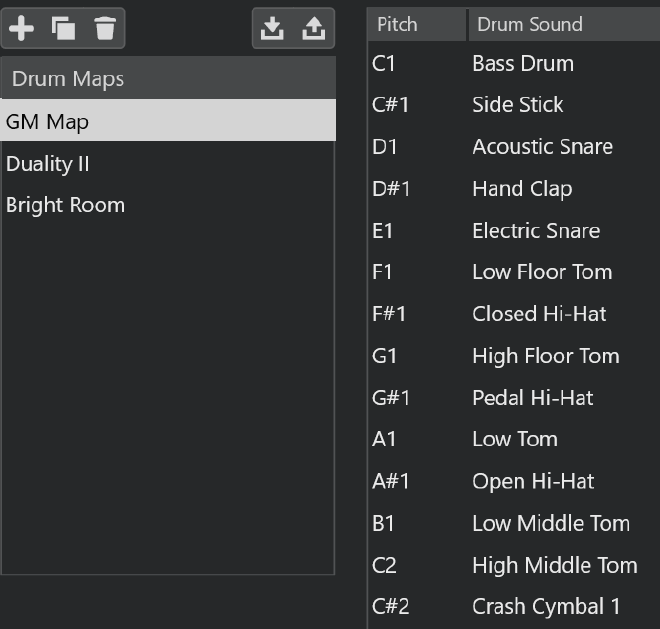Select the Duality II drum map
660x629 pixels.
tap(168, 163)
